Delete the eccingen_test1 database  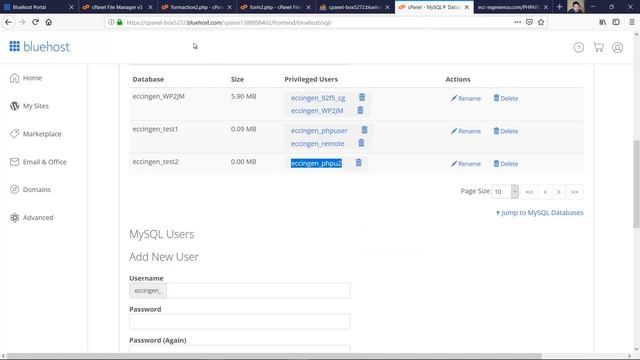[506, 131]
